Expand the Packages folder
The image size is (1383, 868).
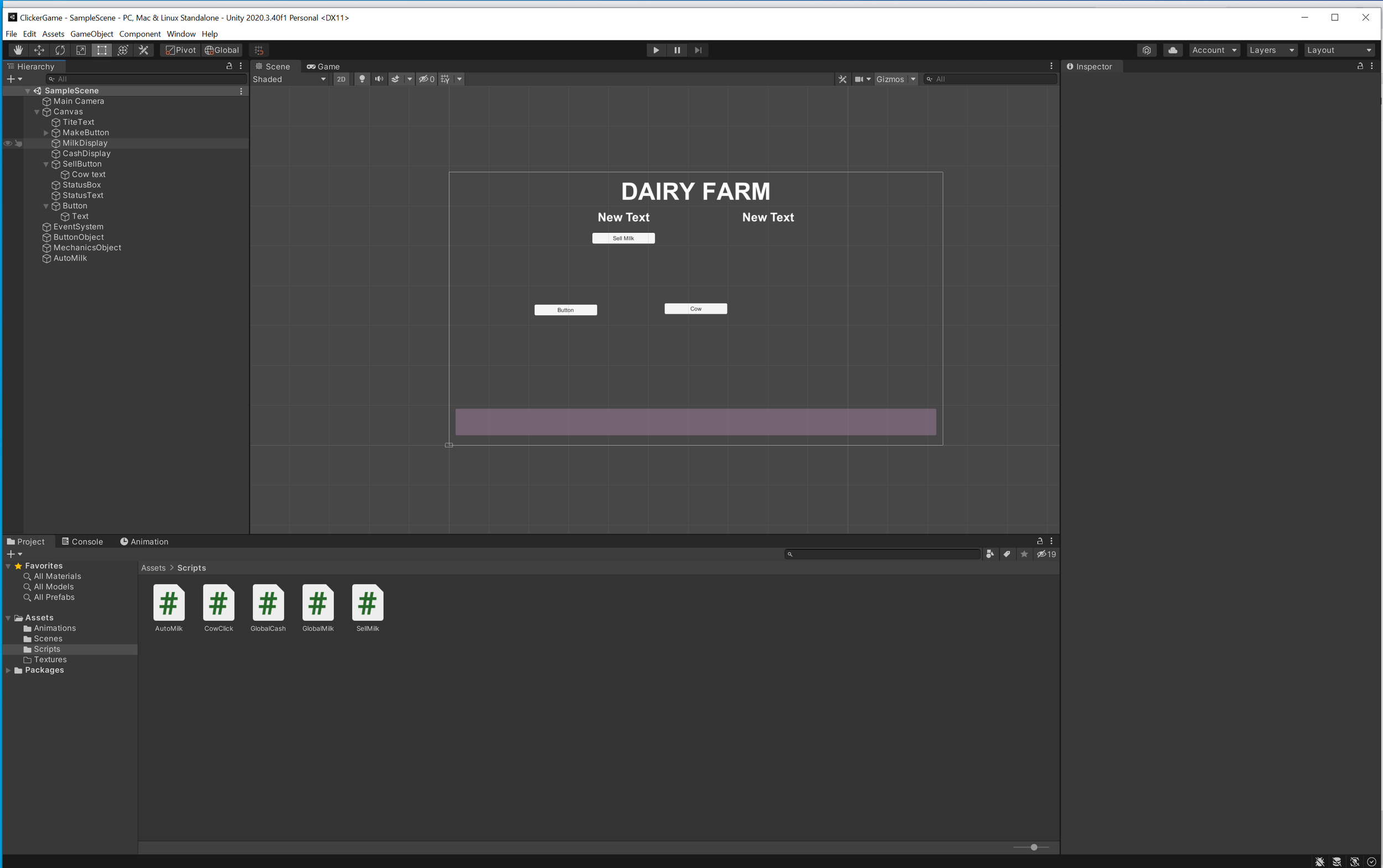8,670
